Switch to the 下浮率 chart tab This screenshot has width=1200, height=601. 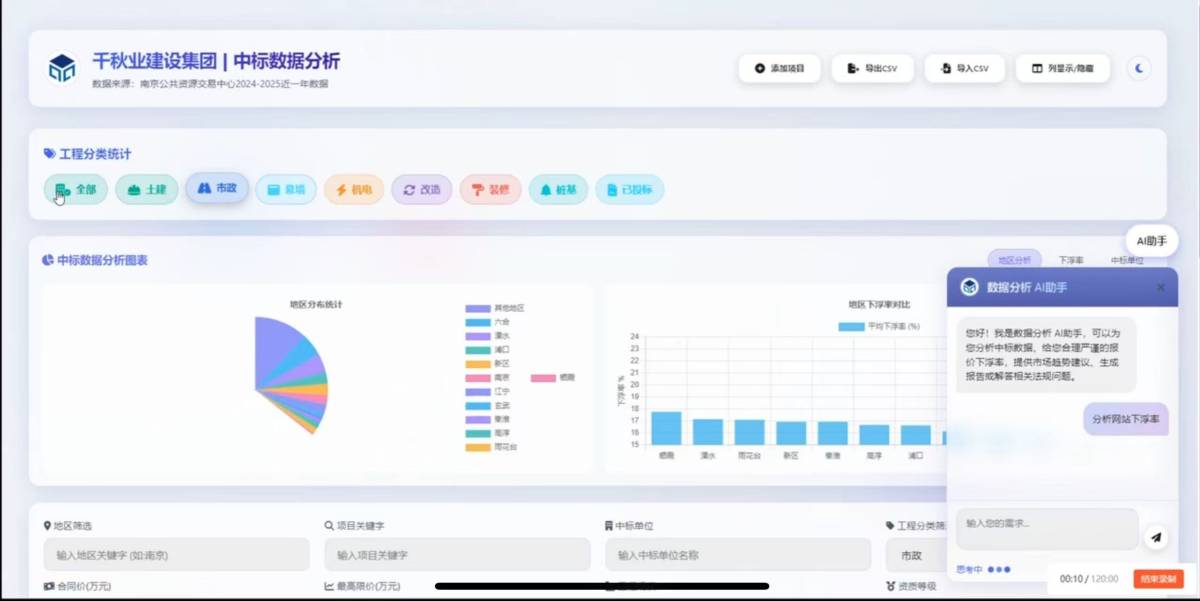point(1071,260)
